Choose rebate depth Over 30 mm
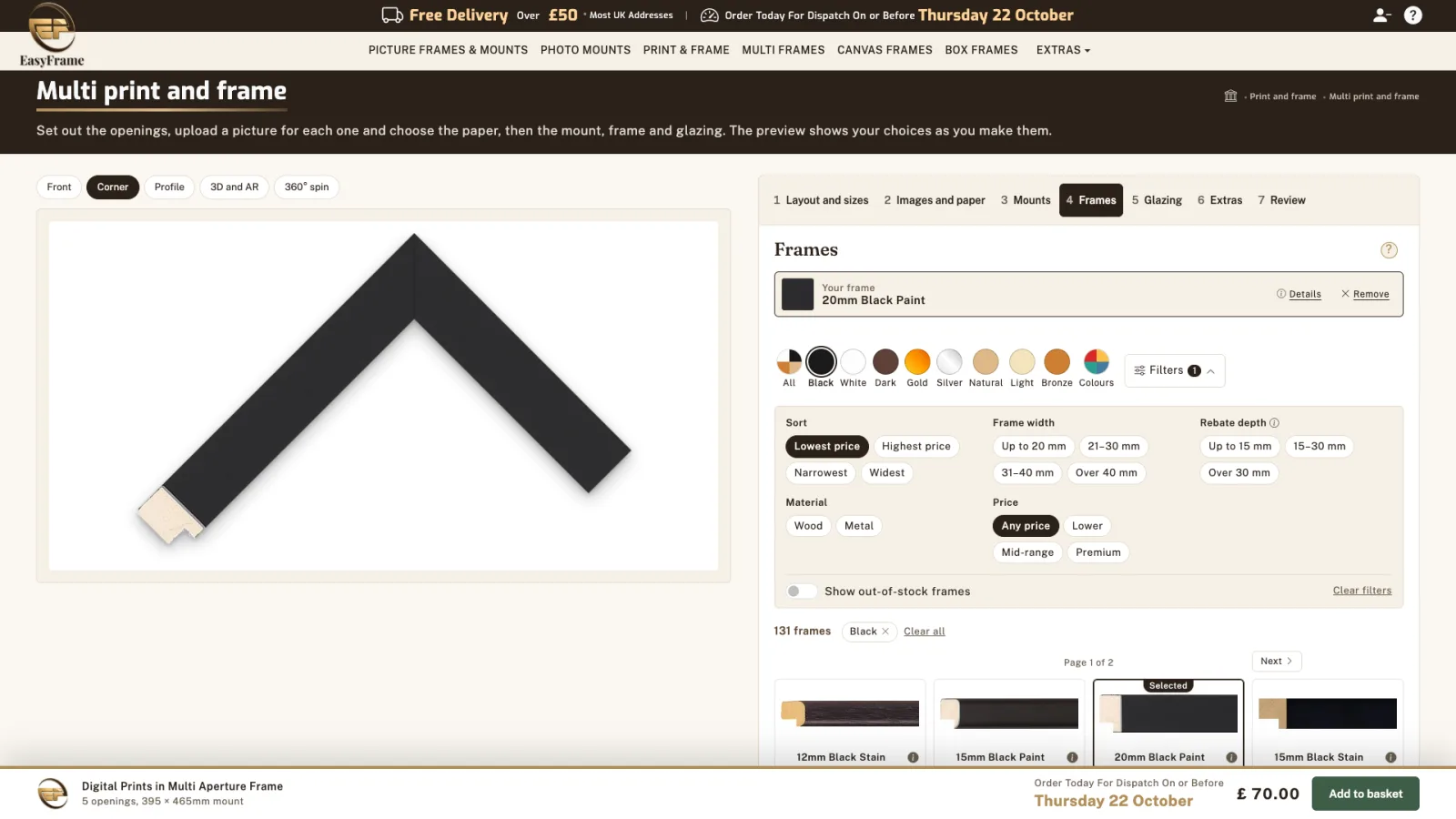 (1239, 473)
